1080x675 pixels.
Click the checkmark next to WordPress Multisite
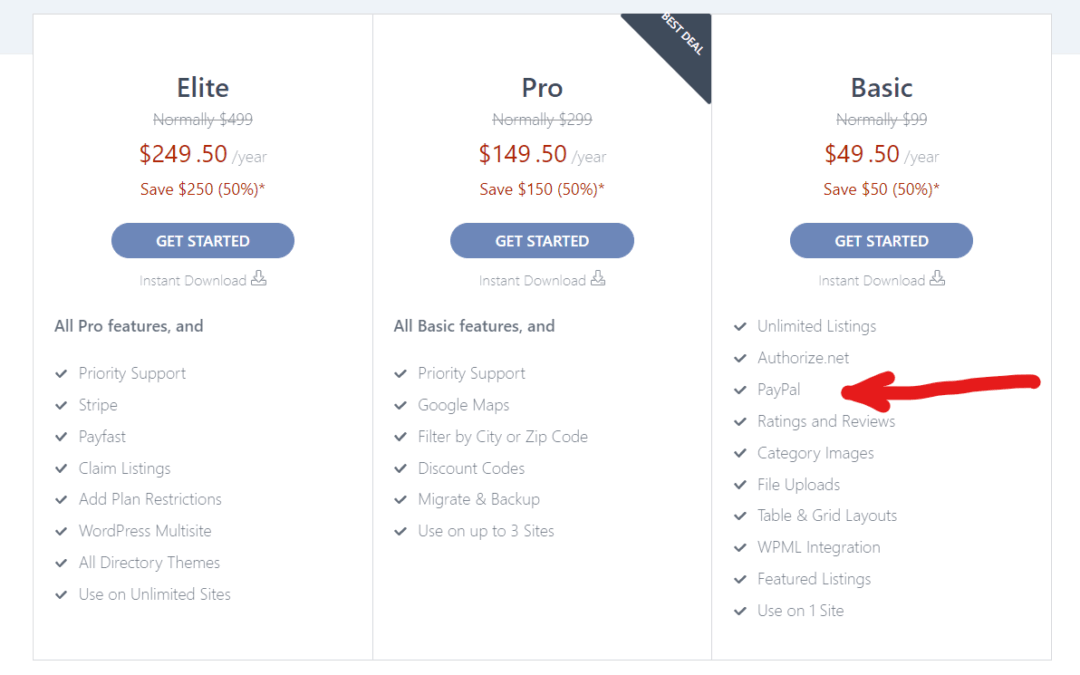pyautogui.click(x=62, y=531)
